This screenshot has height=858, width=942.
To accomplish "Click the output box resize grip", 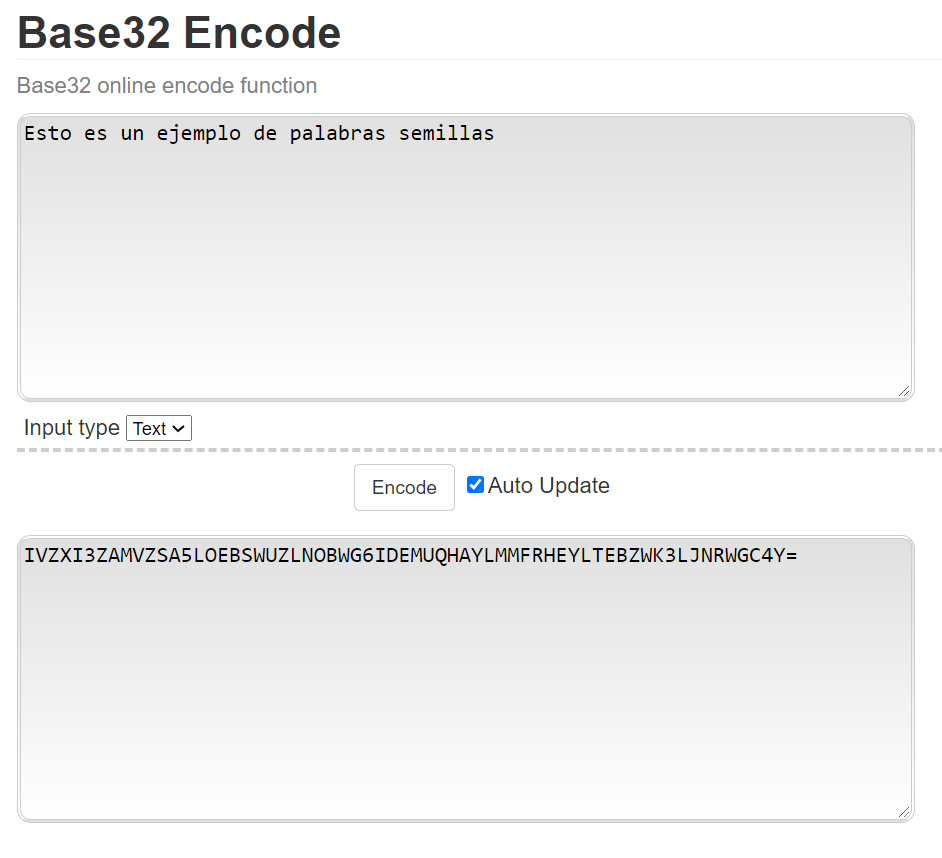I will click(x=904, y=812).
